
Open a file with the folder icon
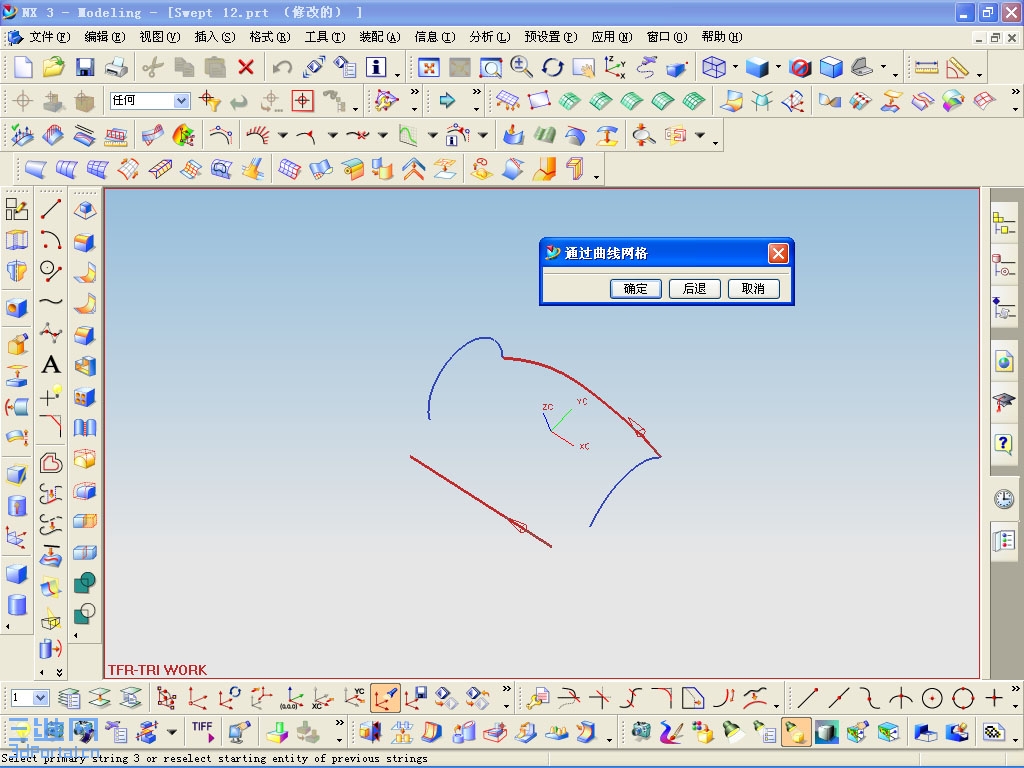tap(54, 67)
